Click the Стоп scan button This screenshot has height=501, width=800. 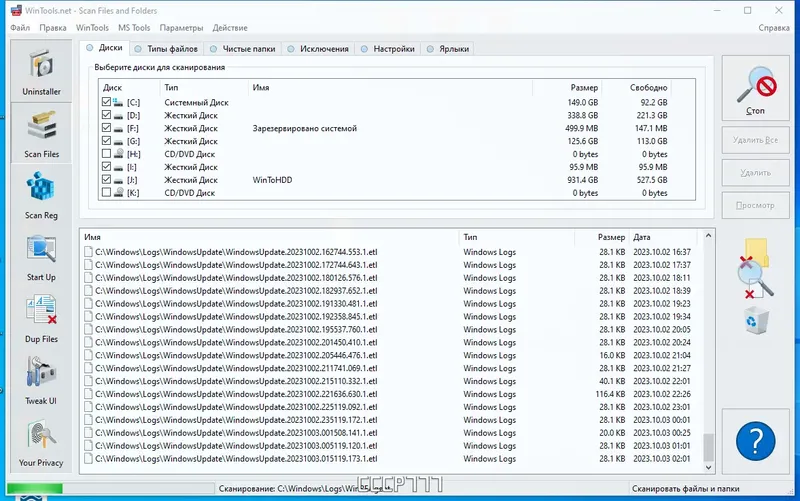[x=756, y=88]
